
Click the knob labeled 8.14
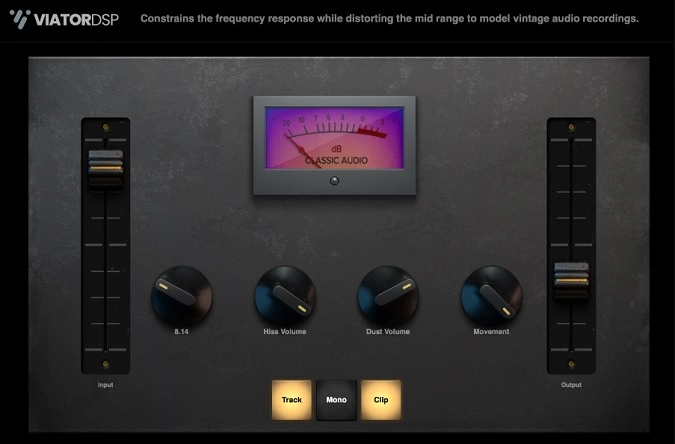[182, 296]
